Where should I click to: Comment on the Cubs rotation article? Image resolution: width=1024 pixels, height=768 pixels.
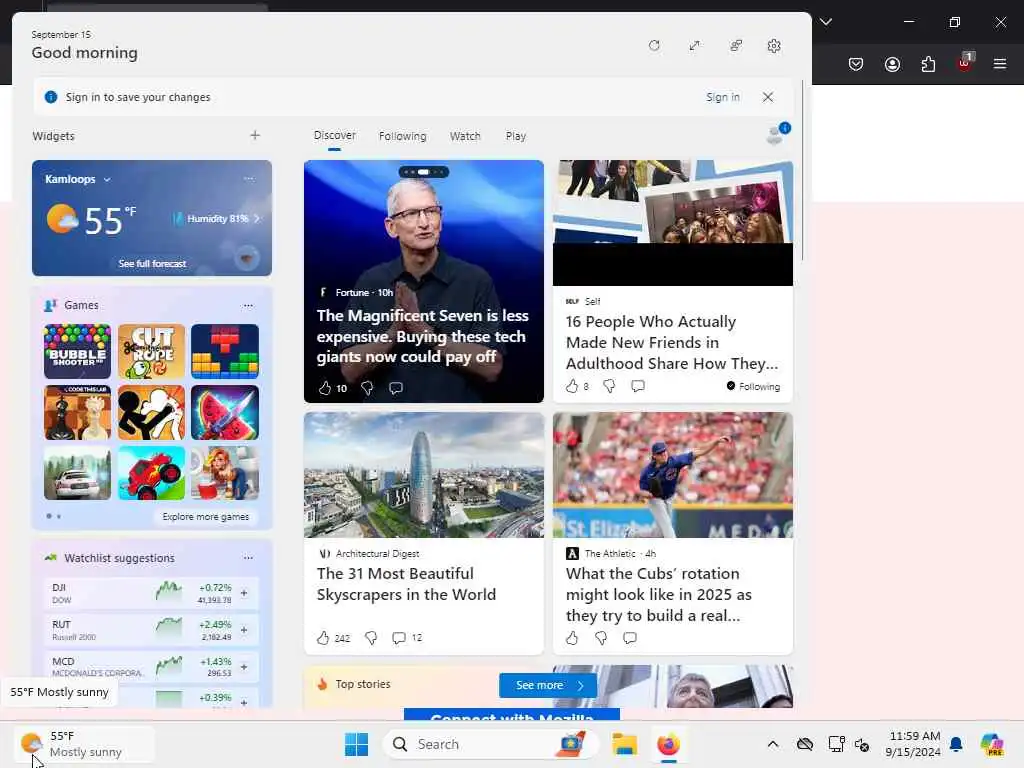click(x=630, y=637)
